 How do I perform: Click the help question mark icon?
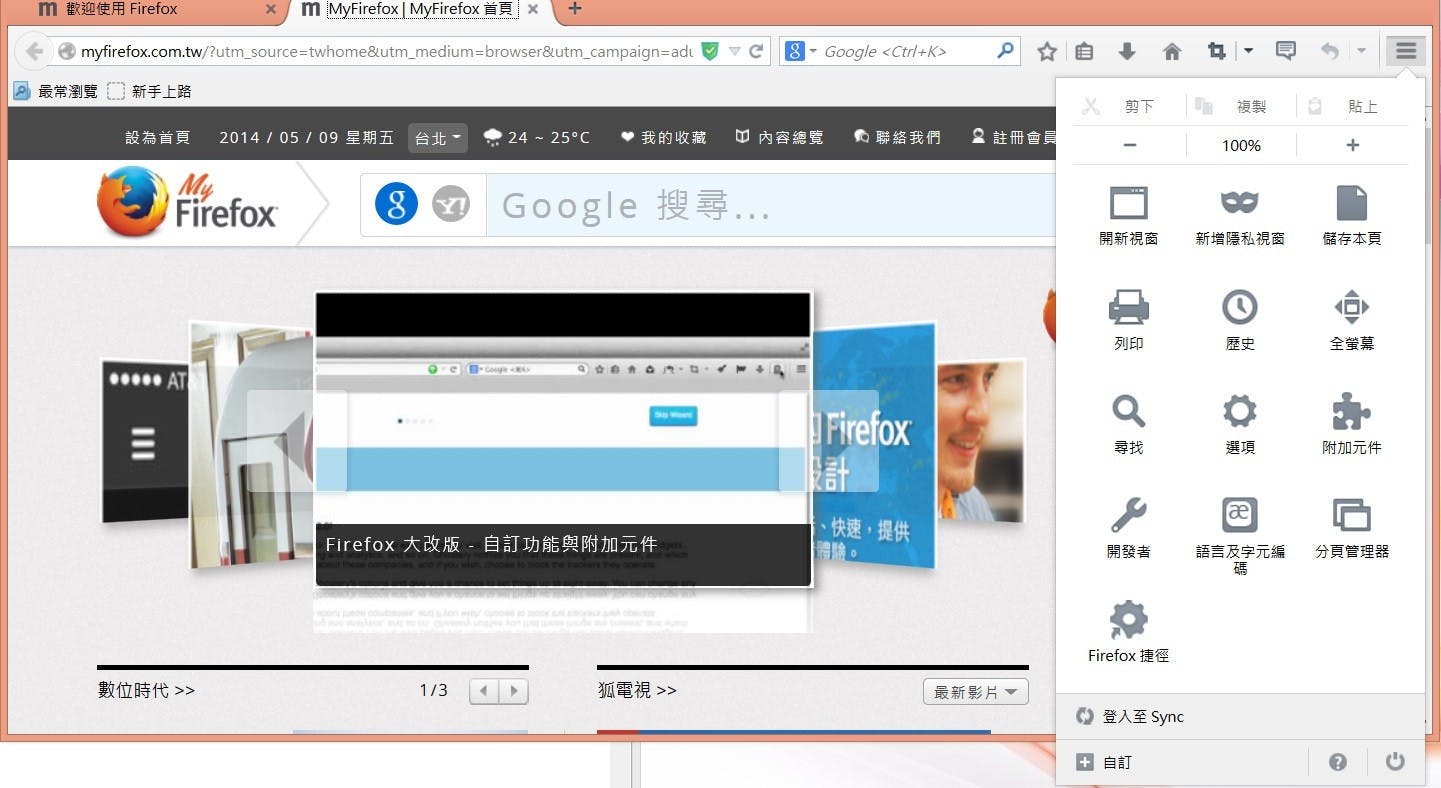(x=1338, y=762)
